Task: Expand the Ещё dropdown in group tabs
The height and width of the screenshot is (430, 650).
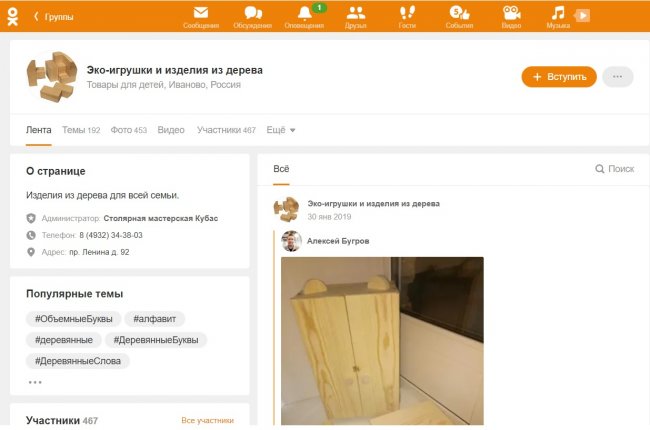Action: 281,130
